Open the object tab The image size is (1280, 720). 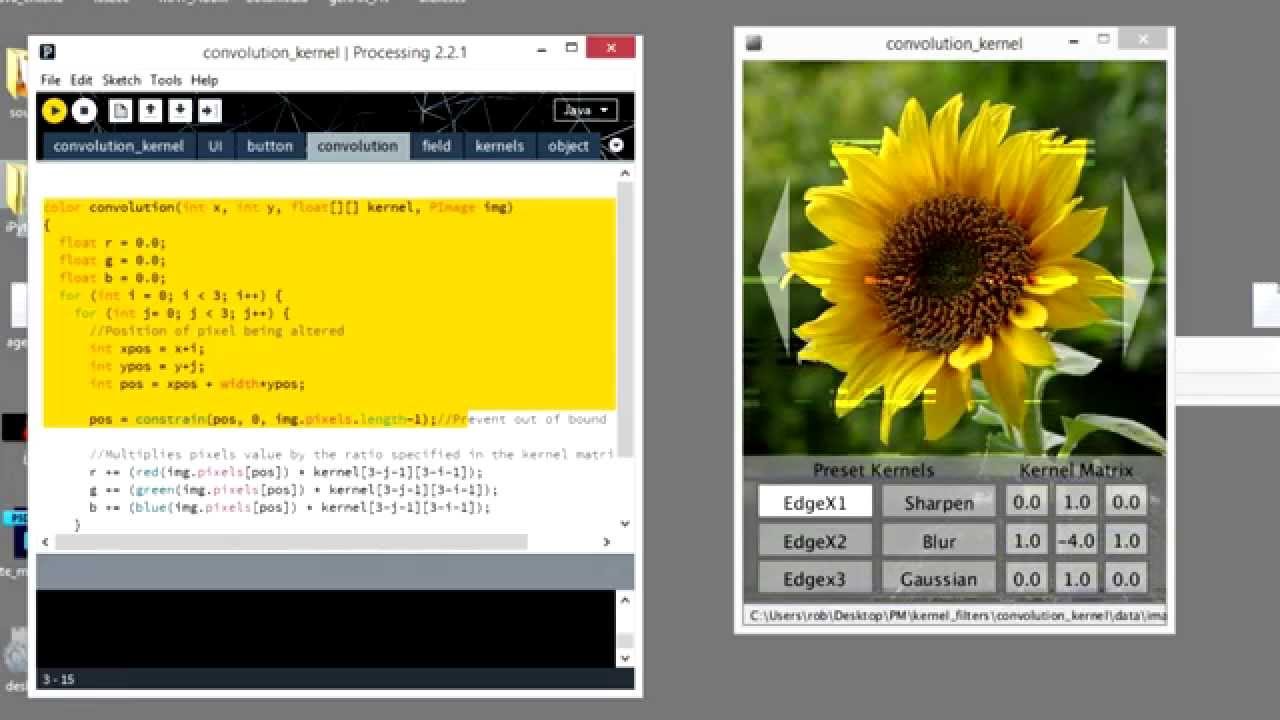568,146
